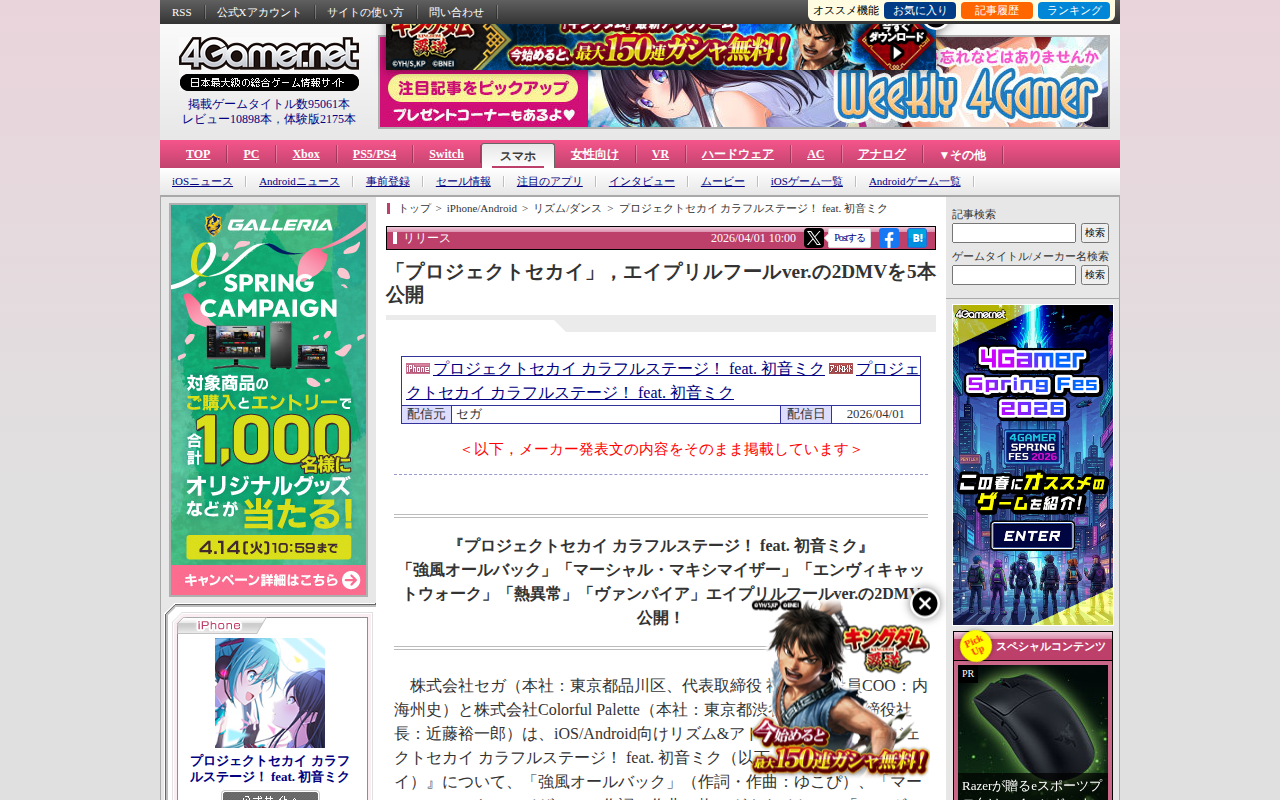Screen dimensions: 1280x800
Task: Click the 記事履歴 button
Action: (997, 10)
